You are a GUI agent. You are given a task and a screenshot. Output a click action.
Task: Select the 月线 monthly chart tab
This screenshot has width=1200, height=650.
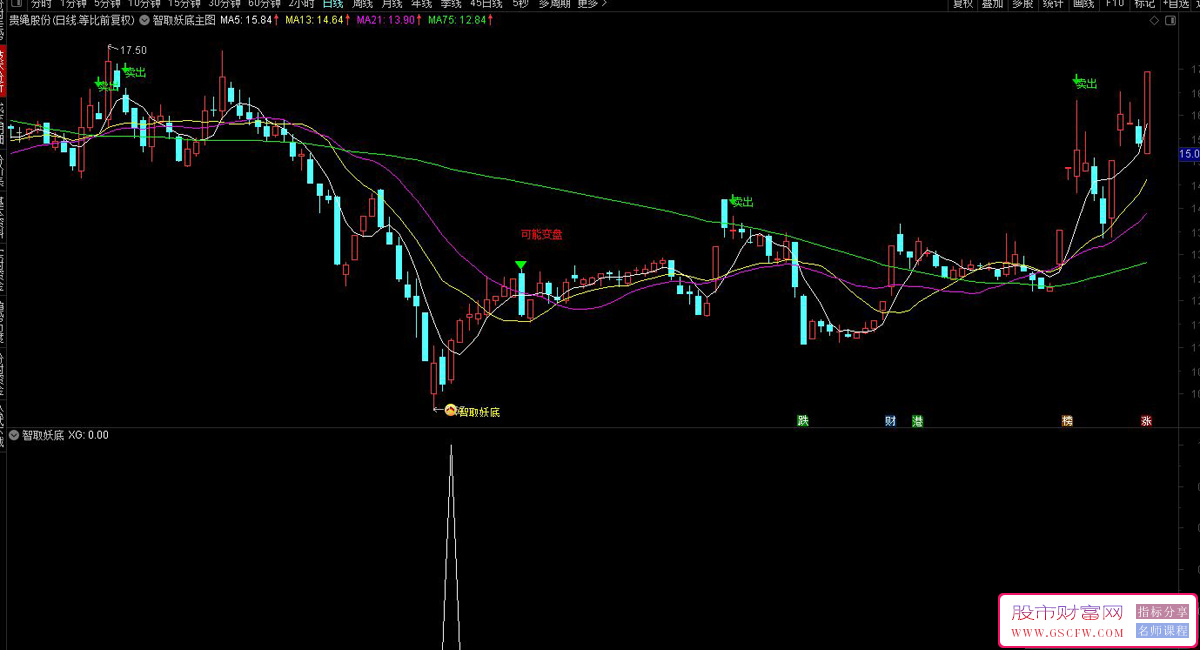[x=391, y=4]
